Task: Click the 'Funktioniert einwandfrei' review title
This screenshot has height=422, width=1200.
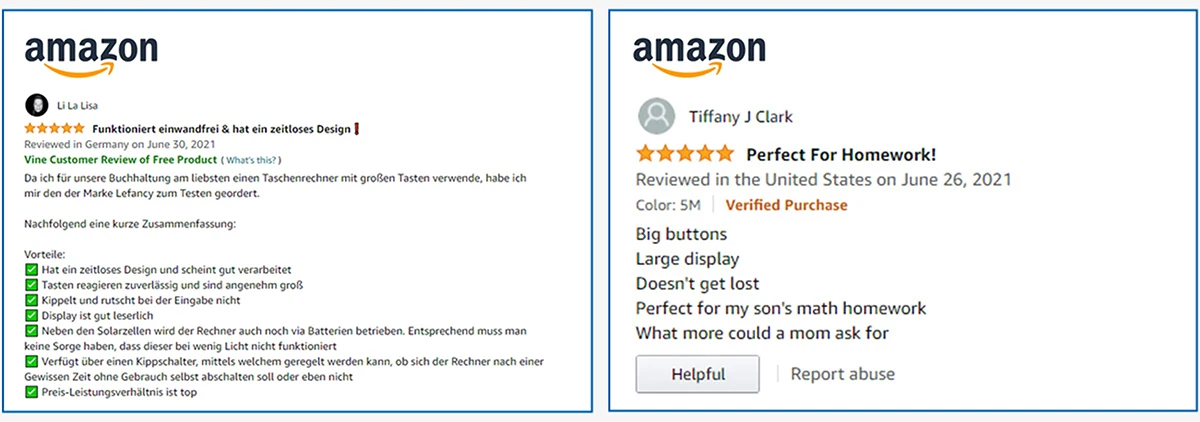Action: click(x=220, y=129)
